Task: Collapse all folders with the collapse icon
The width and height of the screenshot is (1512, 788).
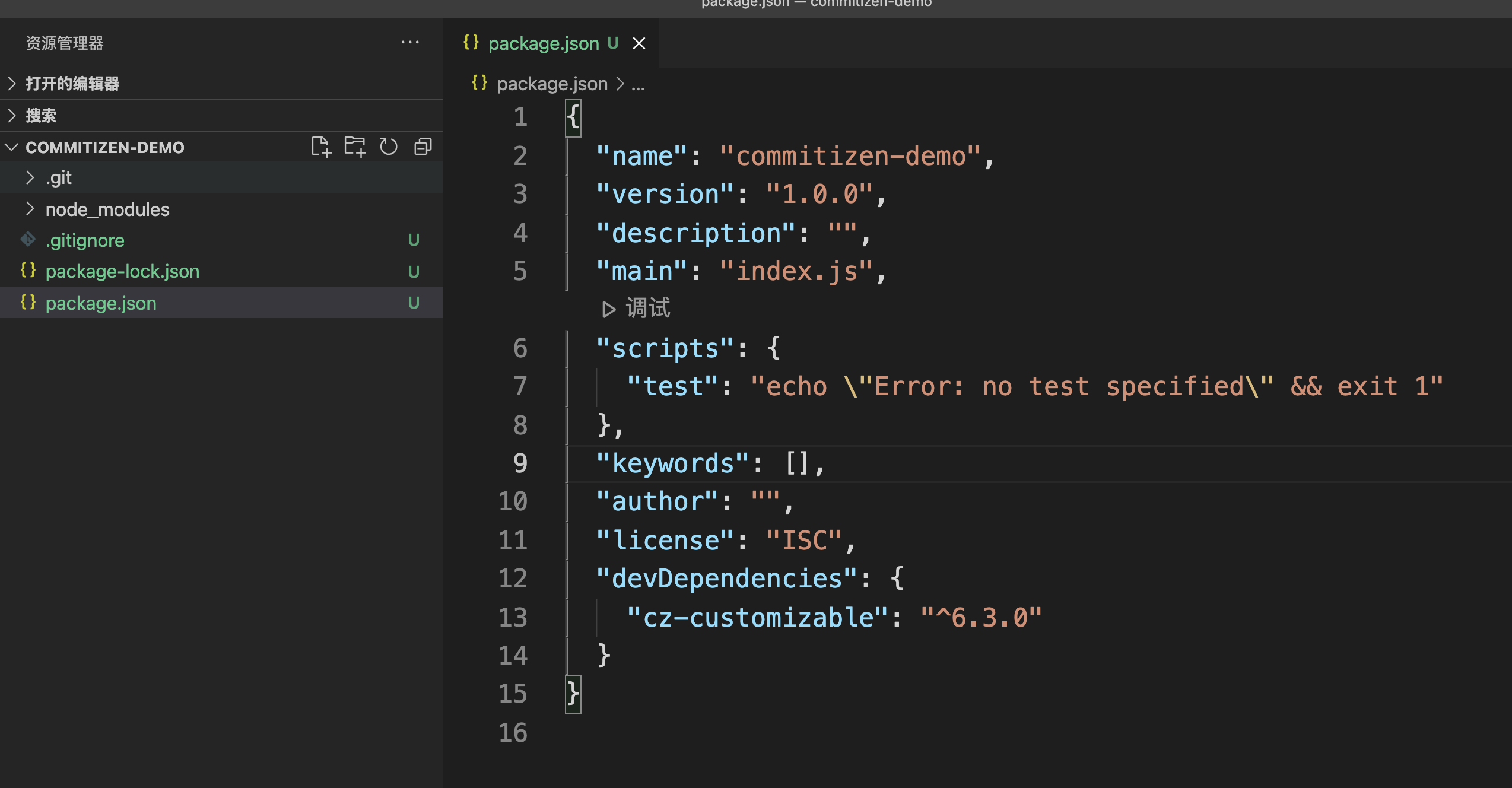Action: 423,147
